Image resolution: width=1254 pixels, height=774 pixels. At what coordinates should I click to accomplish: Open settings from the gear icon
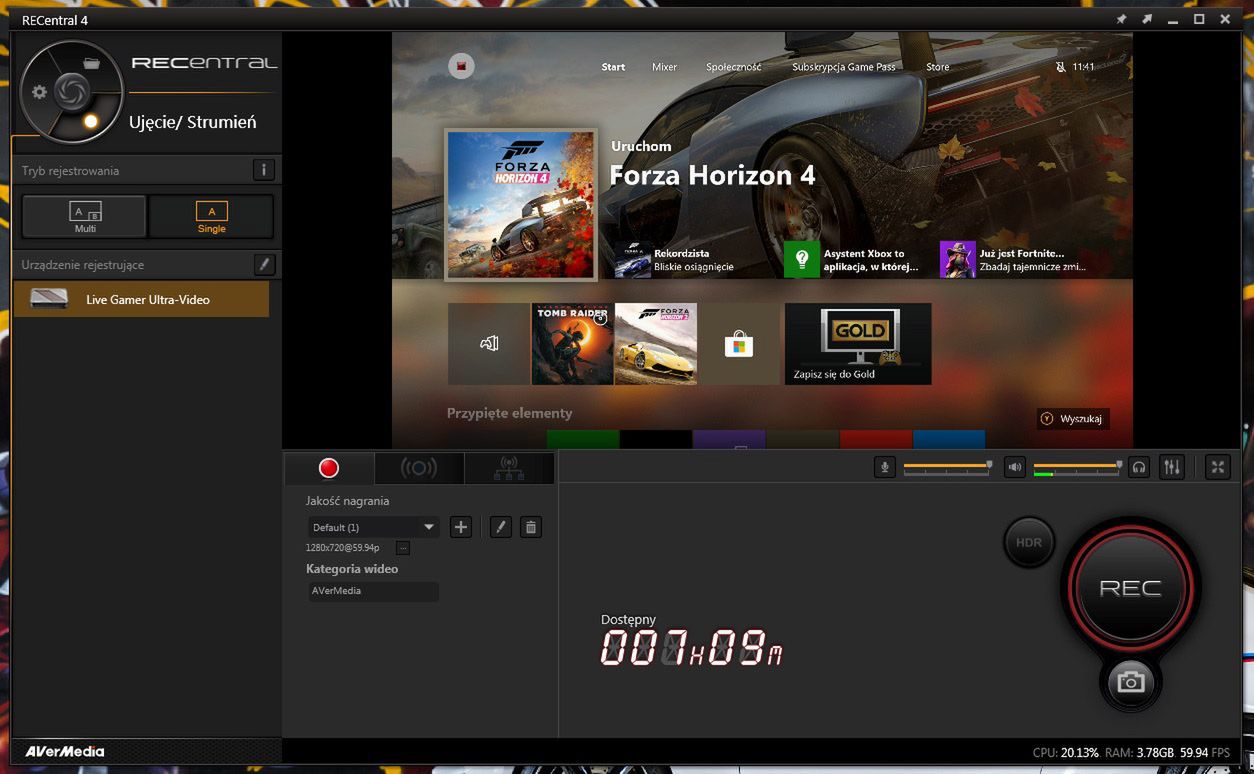(x=39, y=92)
